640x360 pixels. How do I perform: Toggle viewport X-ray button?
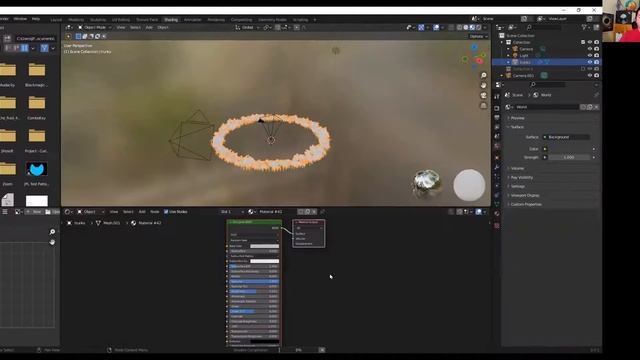[451, 27]
